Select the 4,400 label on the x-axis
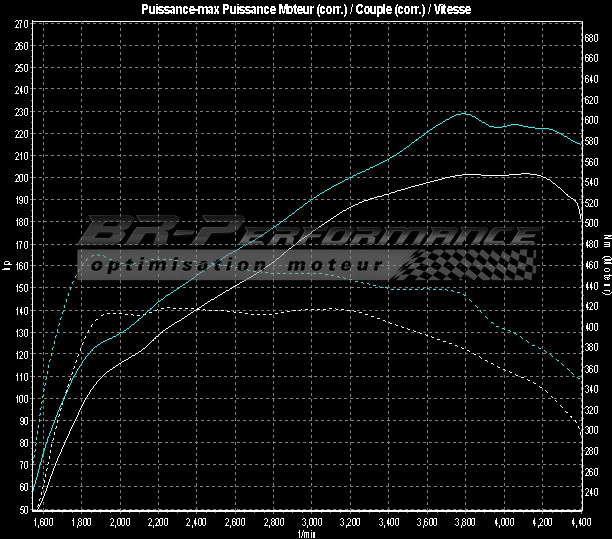This screenshot has width=612, height=539. [580, 522]
